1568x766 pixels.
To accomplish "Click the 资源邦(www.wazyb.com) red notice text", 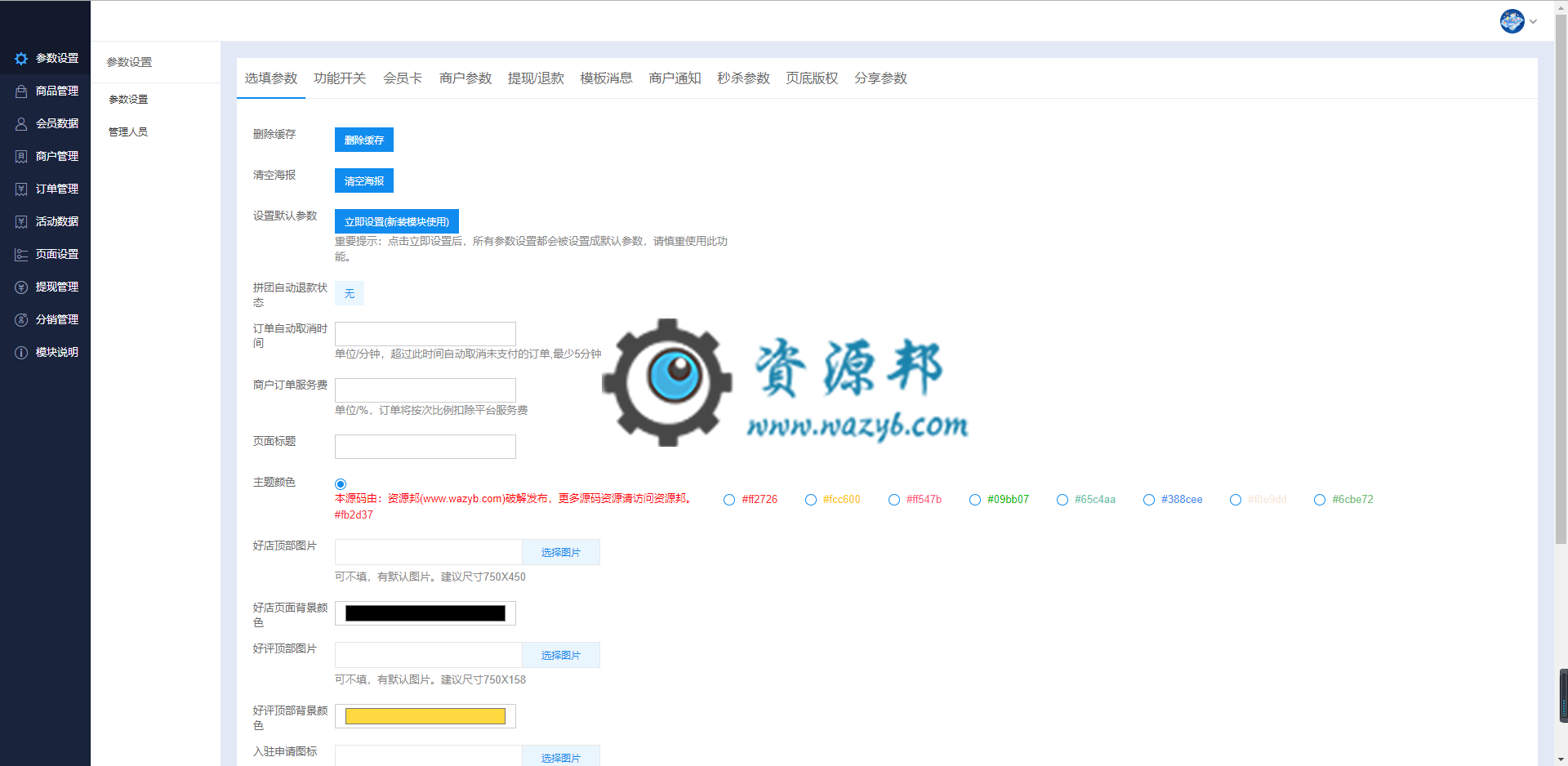I will pyautogui.click(x=513, y=499).
